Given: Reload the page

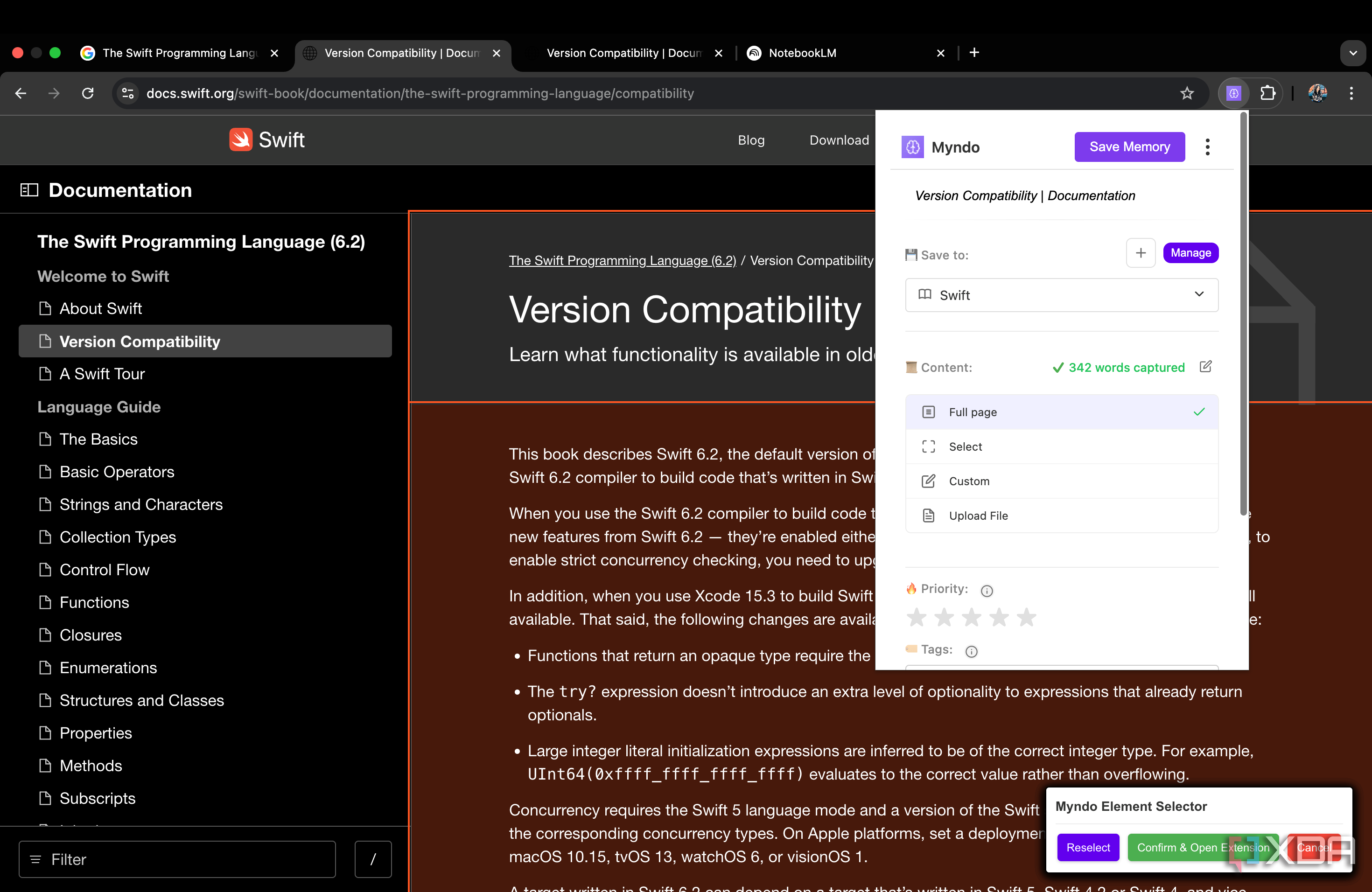Looking at the screenshot, I should pyautogui.click(x=88, y=93).
